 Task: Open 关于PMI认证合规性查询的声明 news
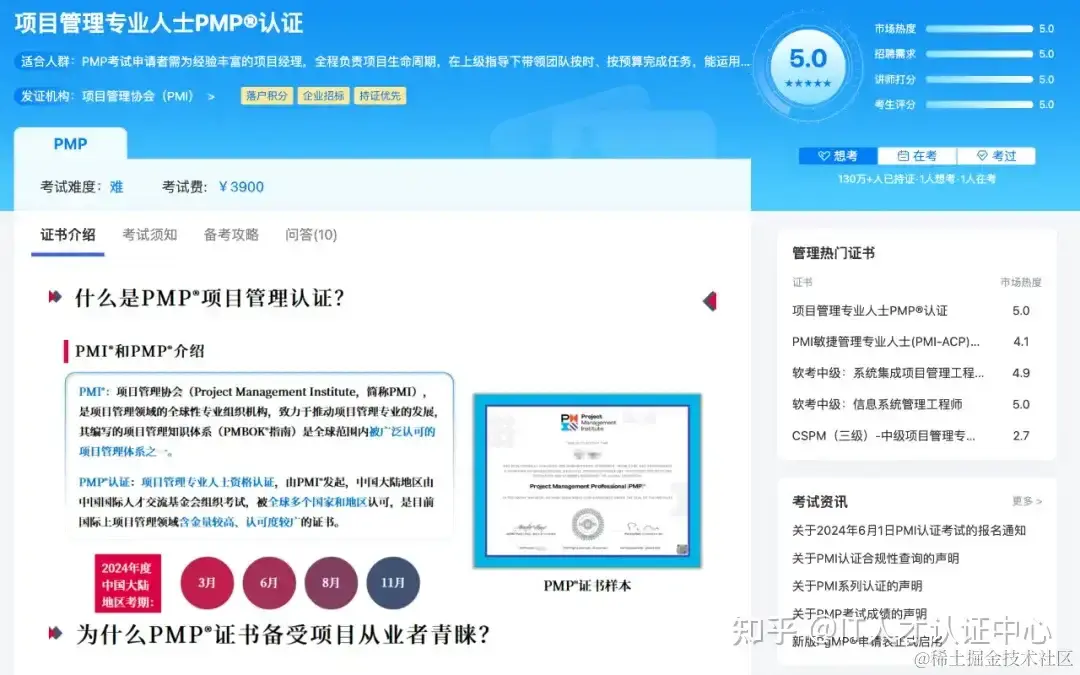coord(875,559)
